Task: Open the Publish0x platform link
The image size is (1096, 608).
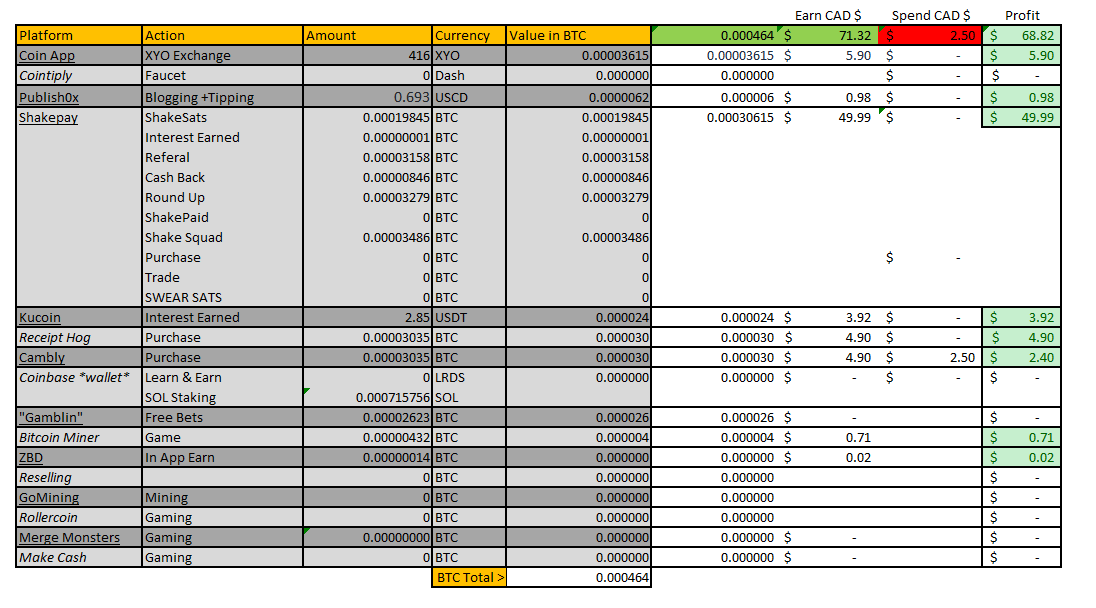Action: pyautogui.click(x=49, y=98)
